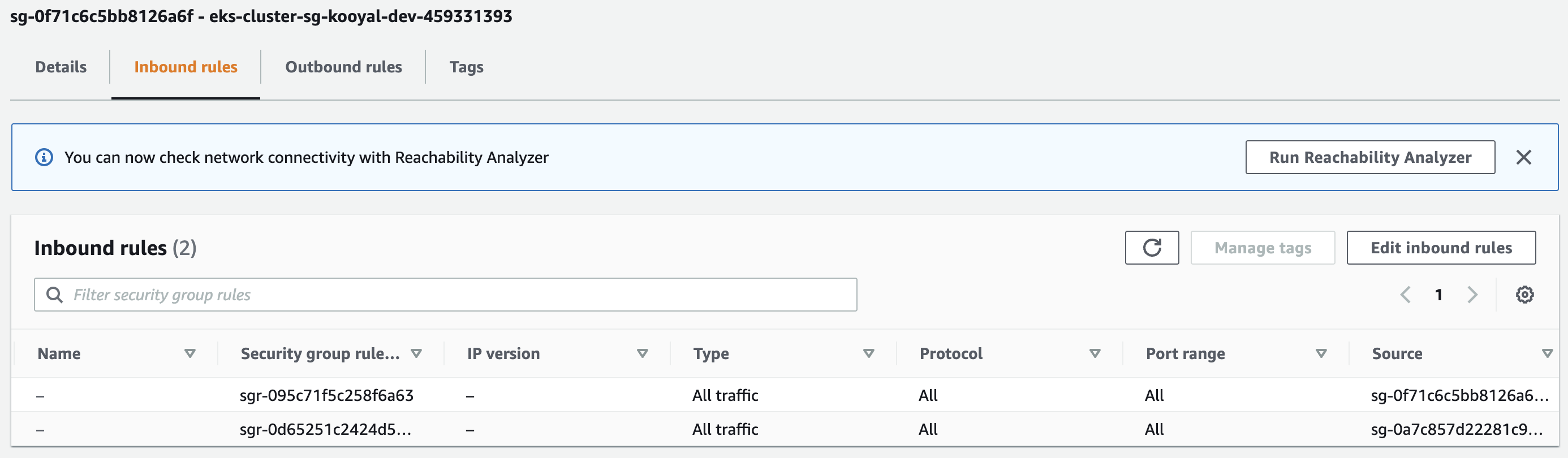Go to previous page of rules
Viewport: 1568px width, 458px height.
1406,295
